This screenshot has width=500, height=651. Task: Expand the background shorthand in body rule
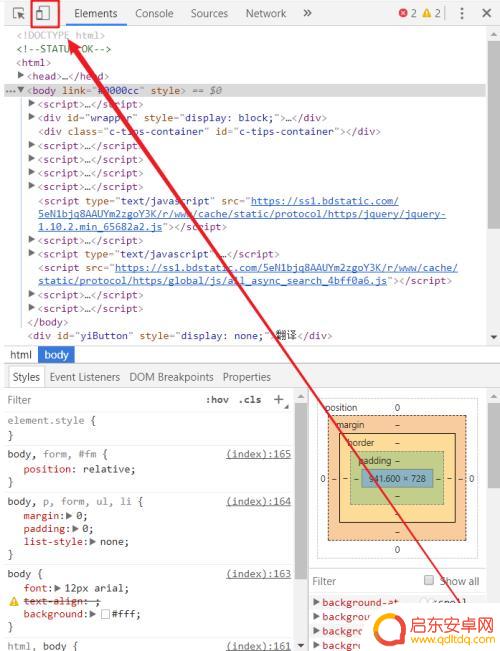[93, 614]
